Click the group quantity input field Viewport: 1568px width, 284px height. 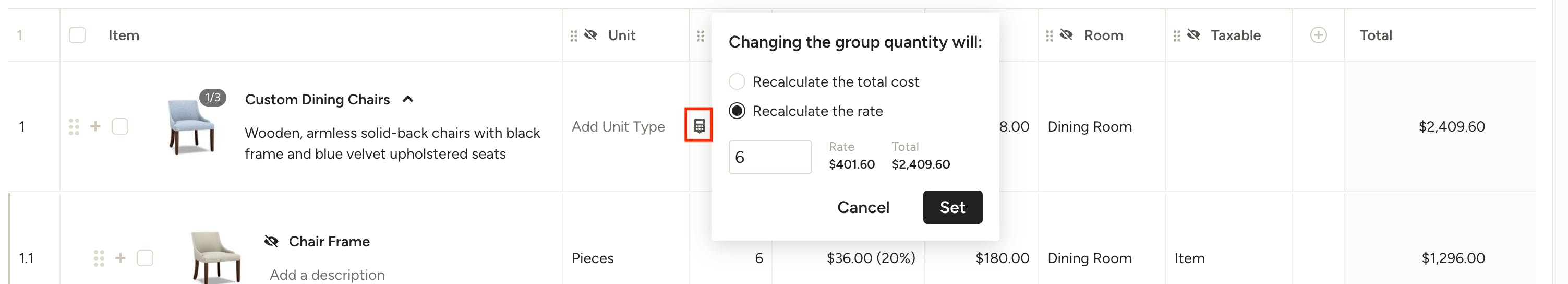[770, 157]
